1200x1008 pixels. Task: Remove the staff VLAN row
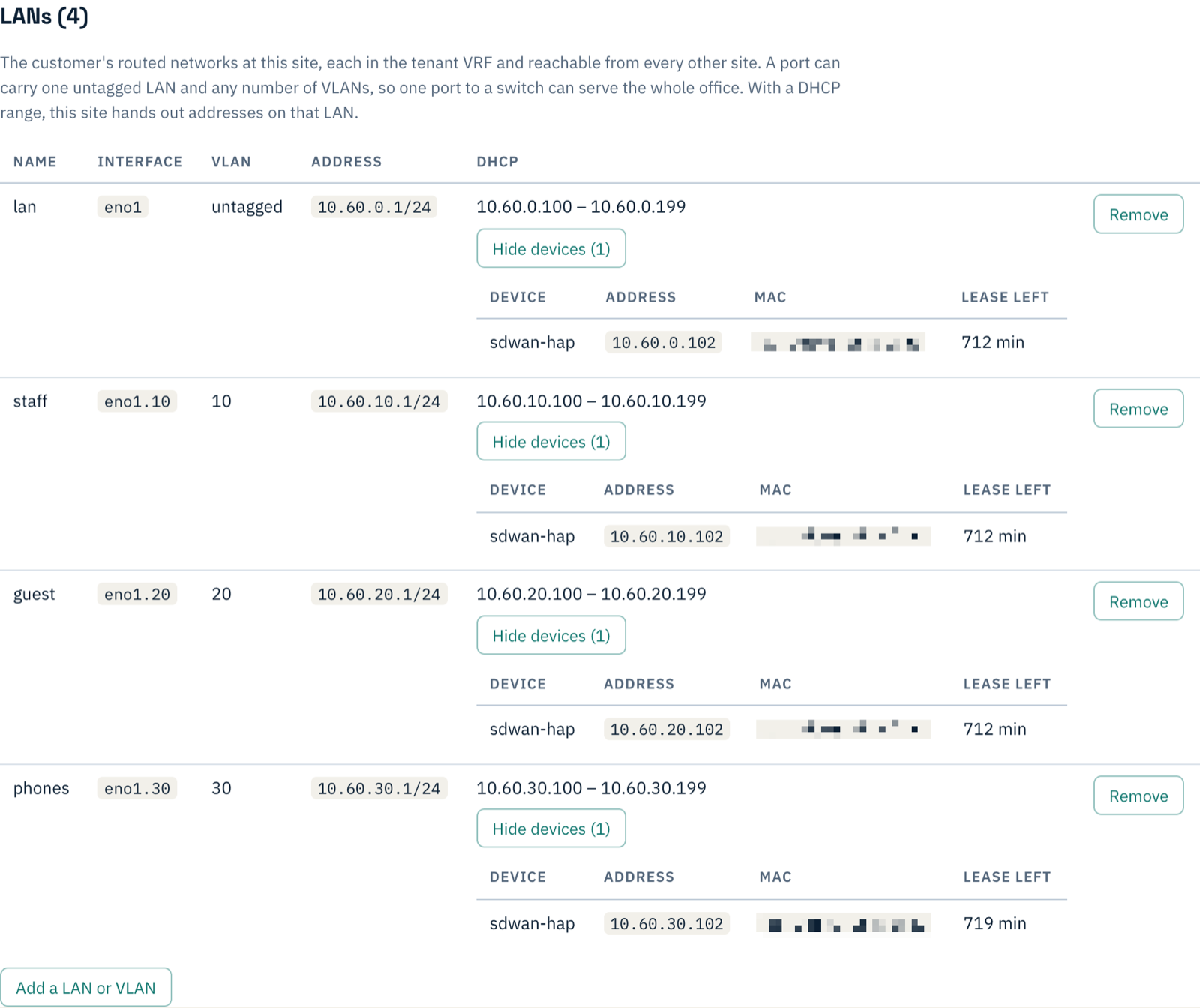pos(1138,409)
